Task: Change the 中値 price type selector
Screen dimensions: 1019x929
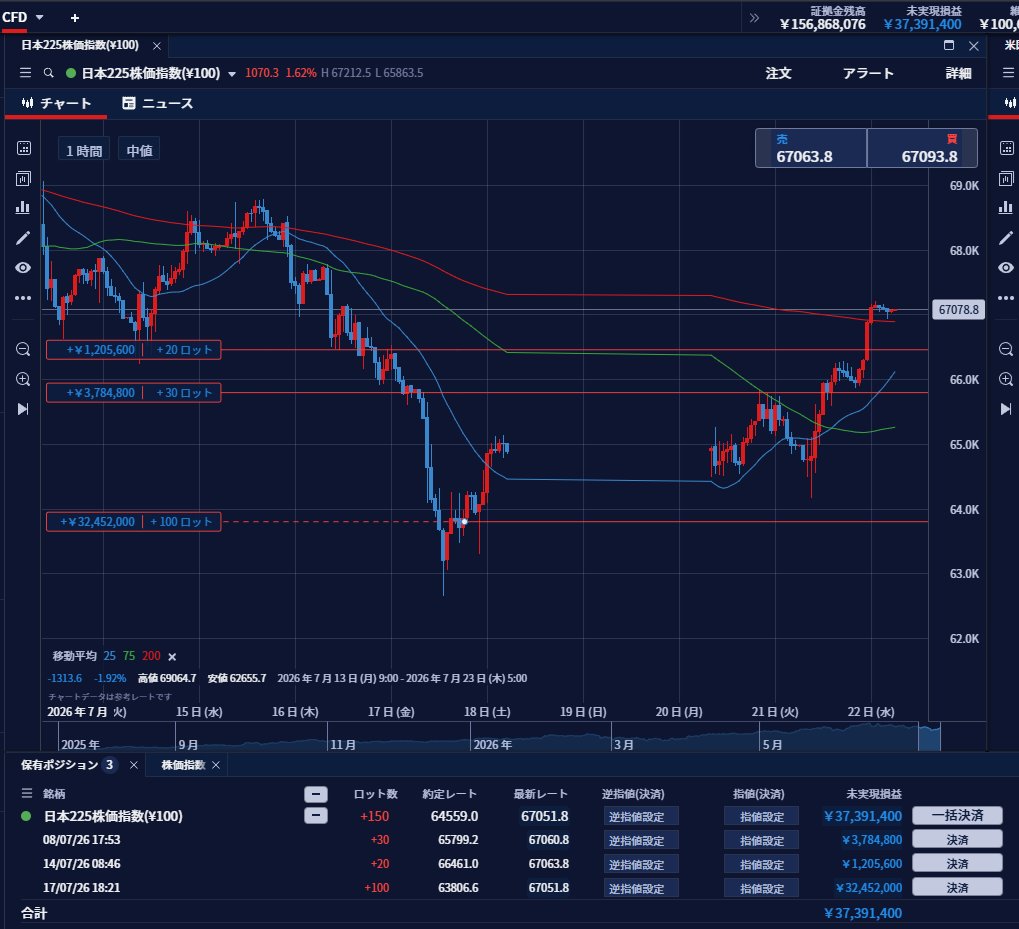Action: (x=139, y=151)
